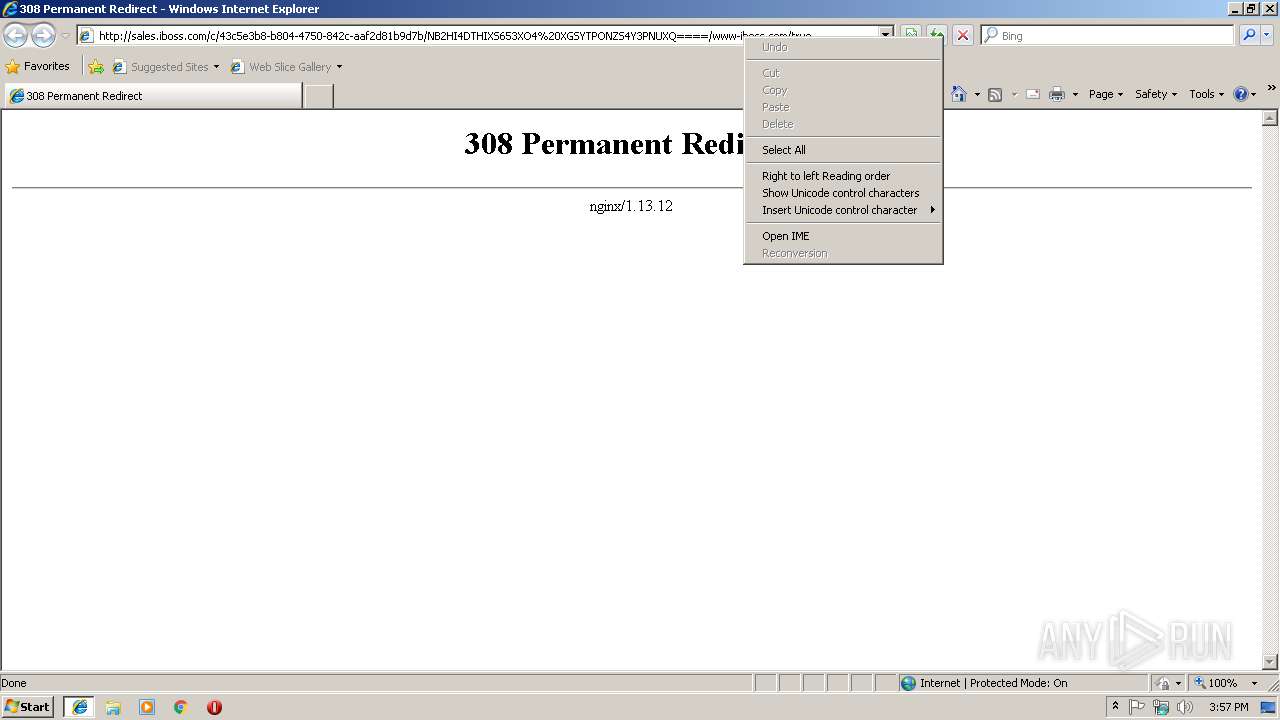The height and width of the screenshot is (720, 1280).
Task: Show hidden tray icons arrow
Action: [1115, 706]
